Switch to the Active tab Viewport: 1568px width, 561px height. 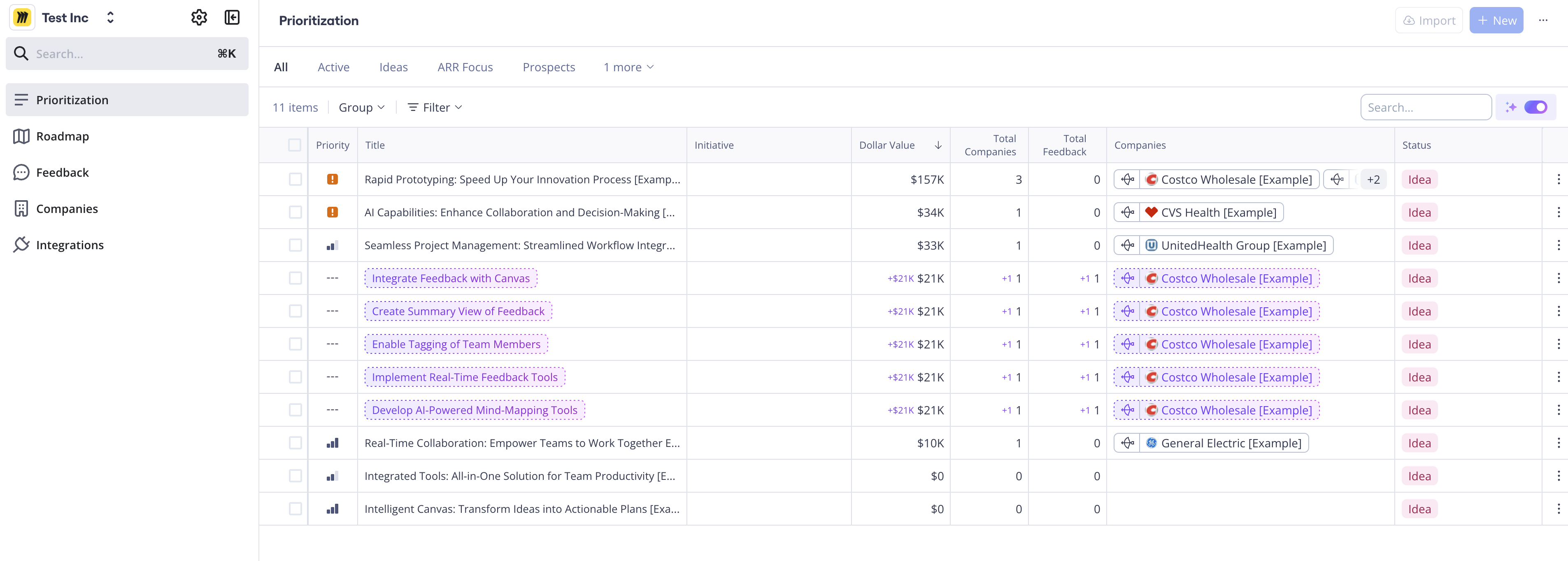334,67
